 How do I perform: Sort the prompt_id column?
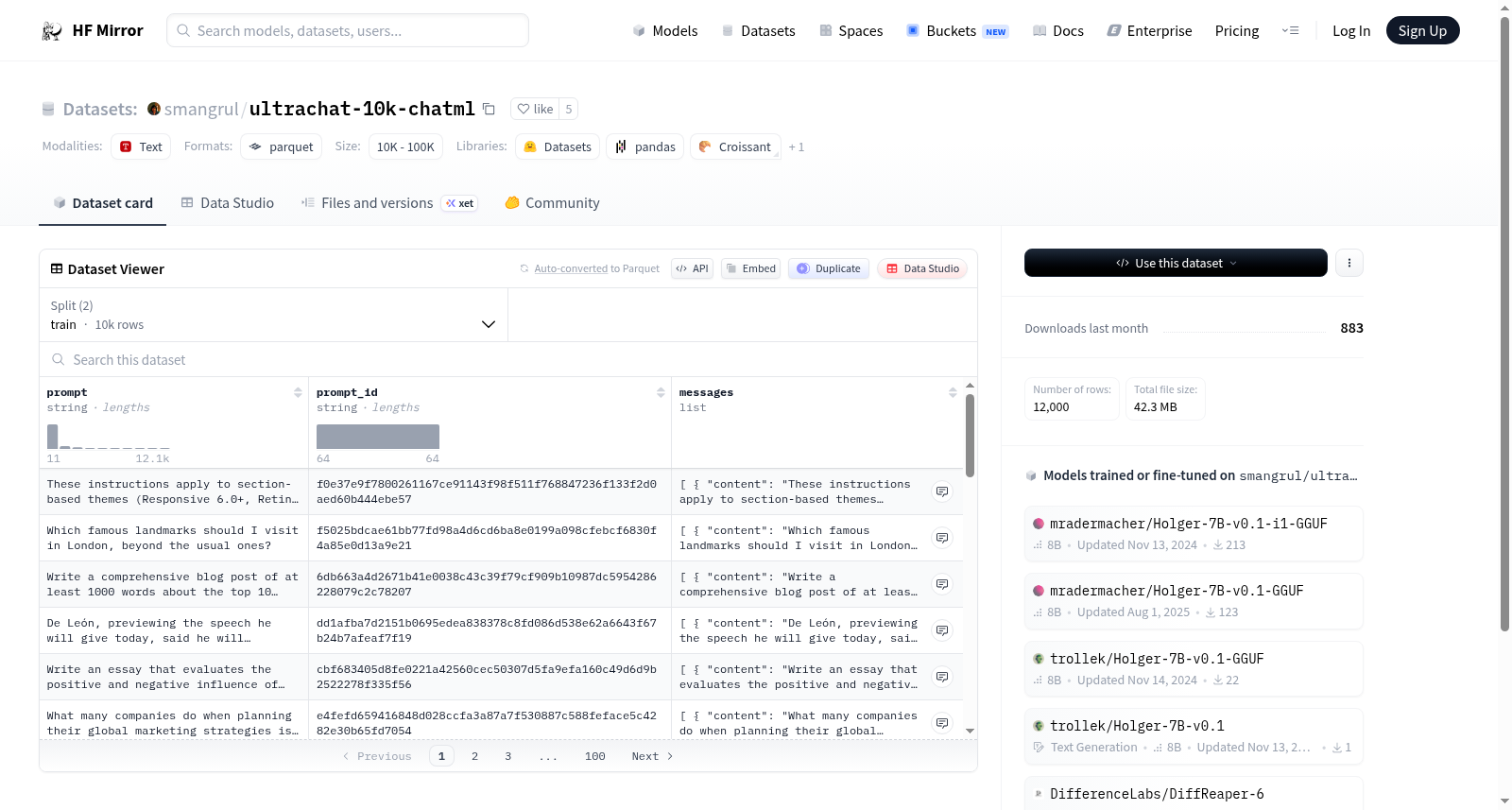[x=661, y=392]
